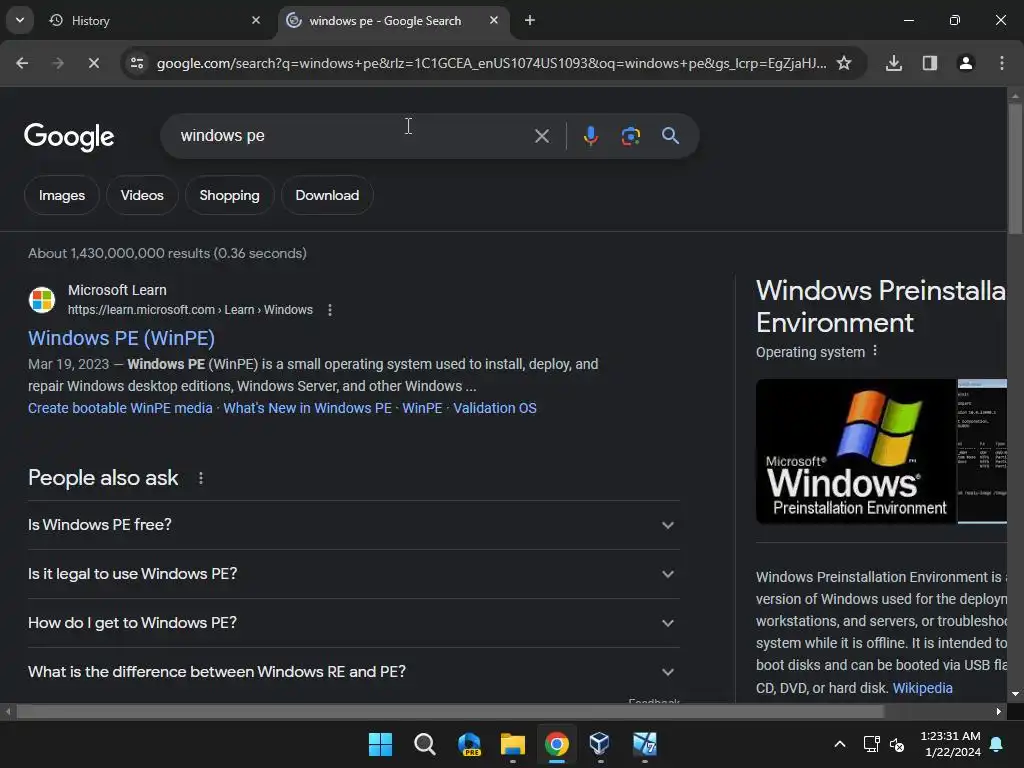Click the scroll down arrow
This screenshot has width=1024, height=768.
point(1015,694)
